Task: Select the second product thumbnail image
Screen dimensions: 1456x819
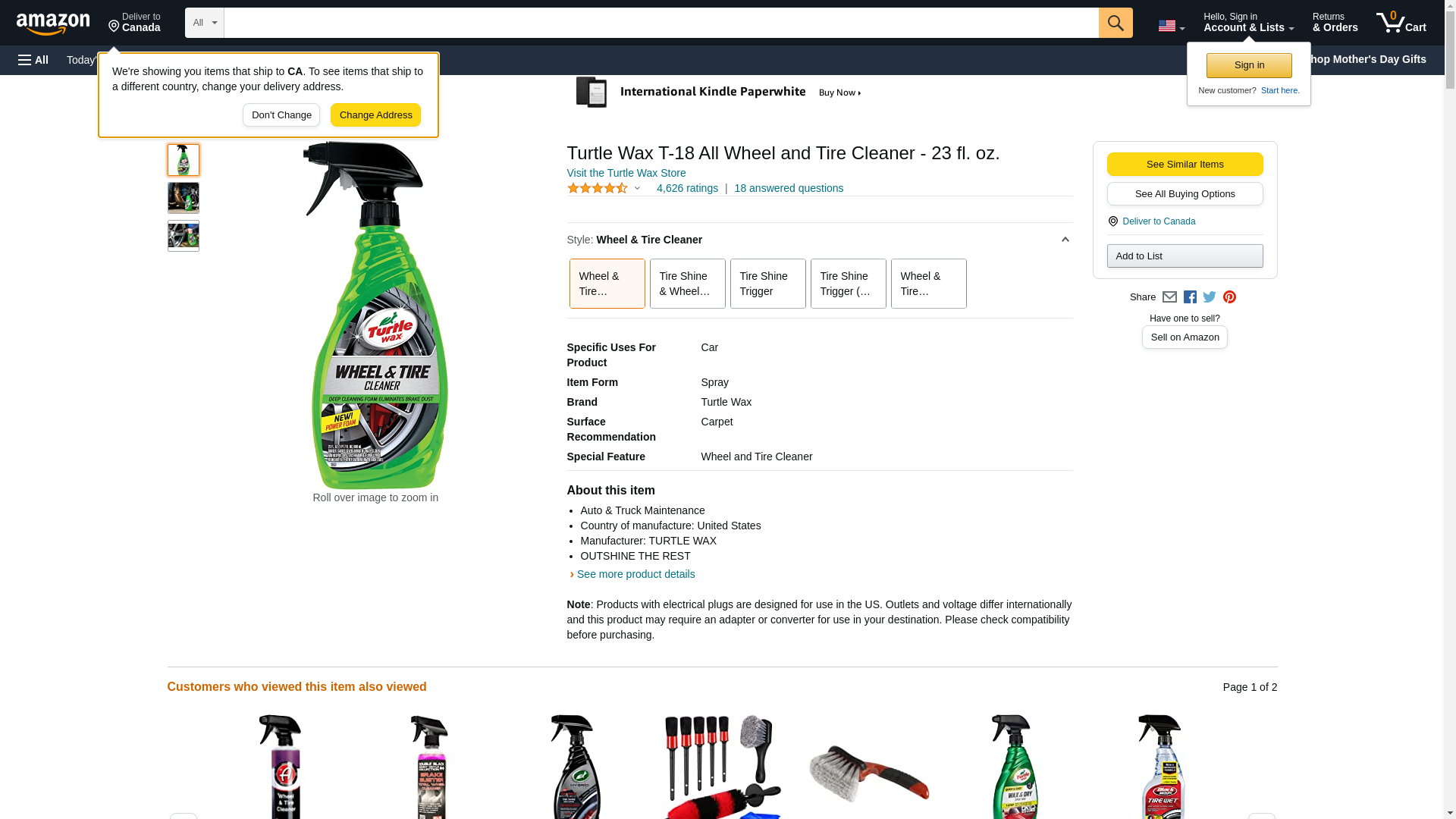Action: click(x=184, y=198)
